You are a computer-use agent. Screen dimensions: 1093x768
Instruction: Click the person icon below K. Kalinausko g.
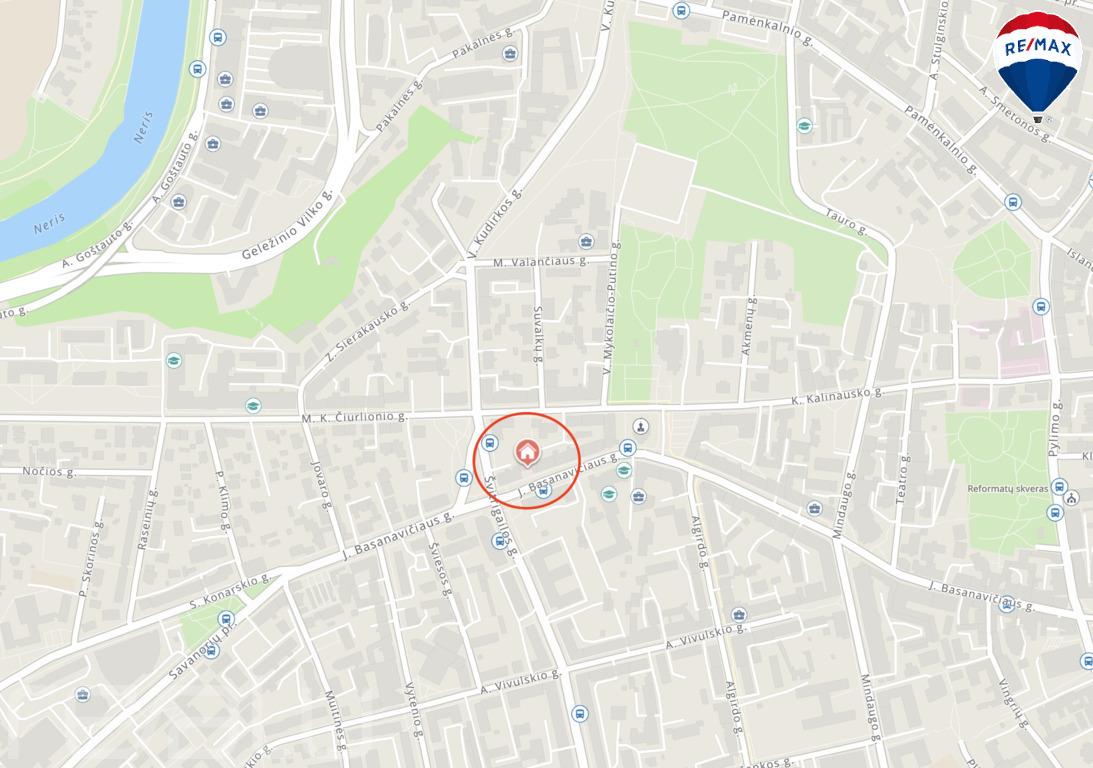click(x=641, y=427)
